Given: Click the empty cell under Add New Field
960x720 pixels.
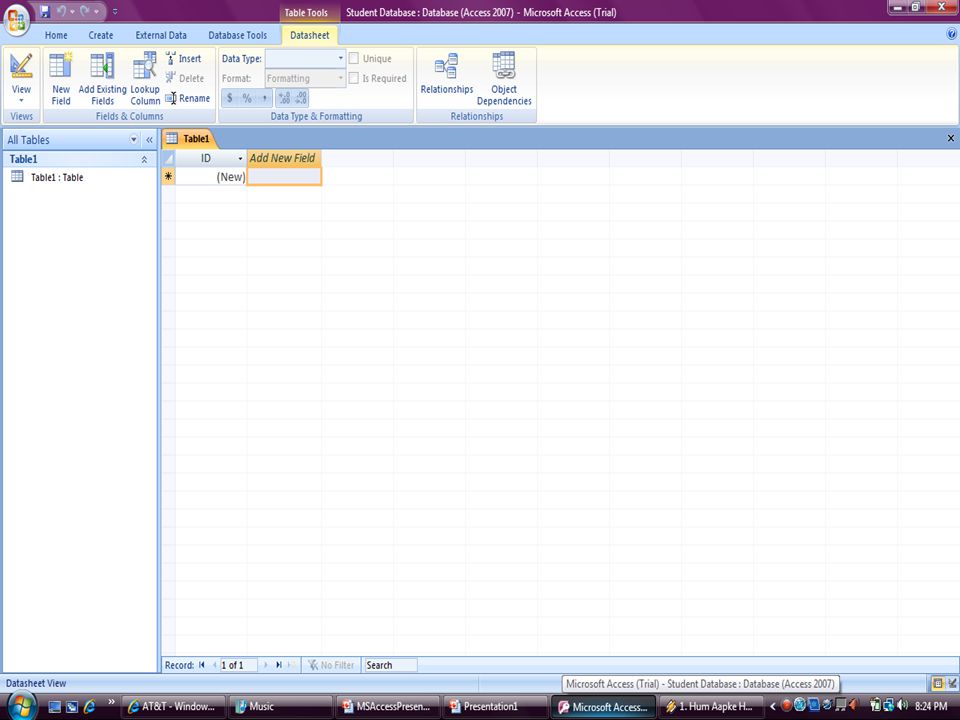Looking at the screenshot, I should tap(284, 176).
